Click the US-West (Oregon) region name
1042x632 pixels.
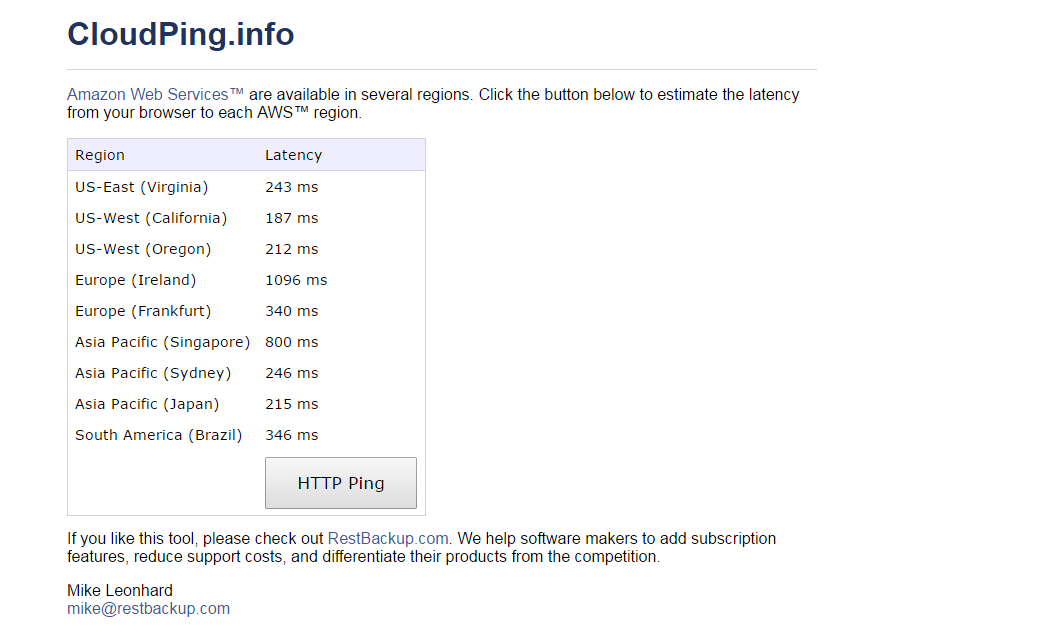pyautogui.click(x=143, y=249)
